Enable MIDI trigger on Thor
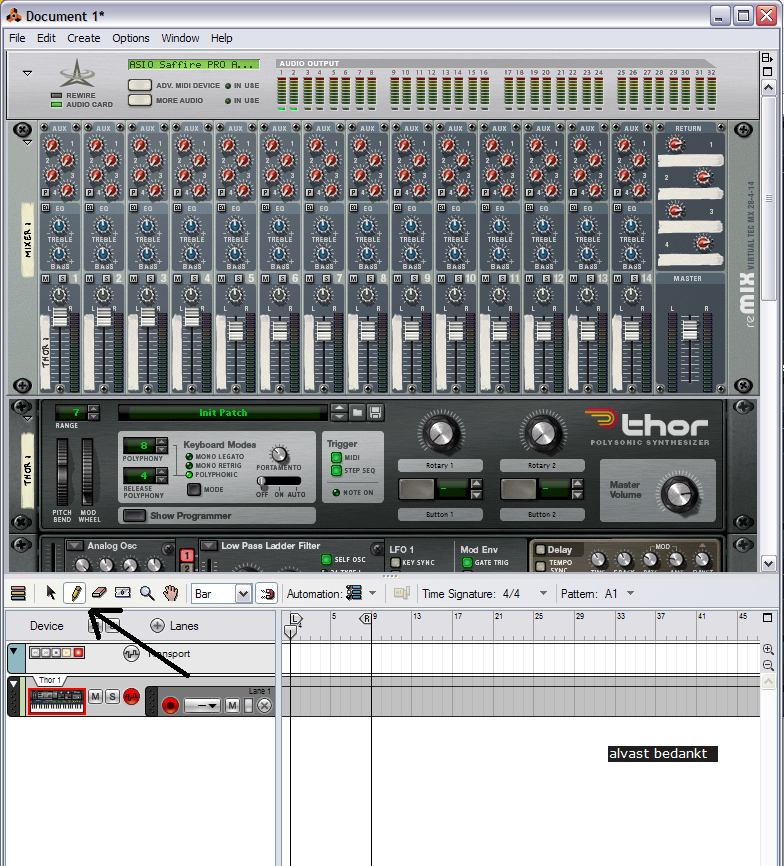 pos(336,457)
